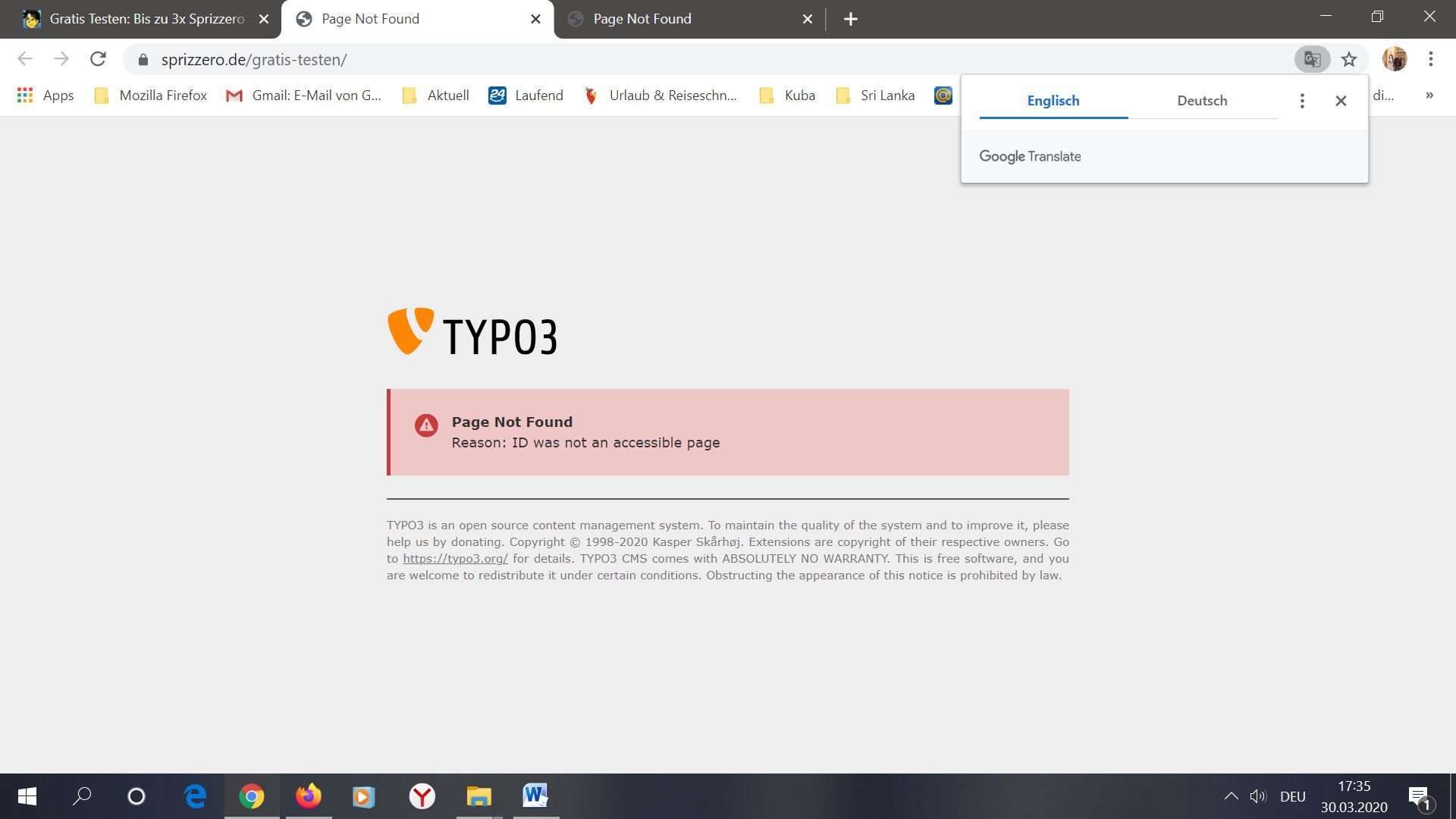
Task: Click the blue @ bookmark icon
Action: [943, 96]
